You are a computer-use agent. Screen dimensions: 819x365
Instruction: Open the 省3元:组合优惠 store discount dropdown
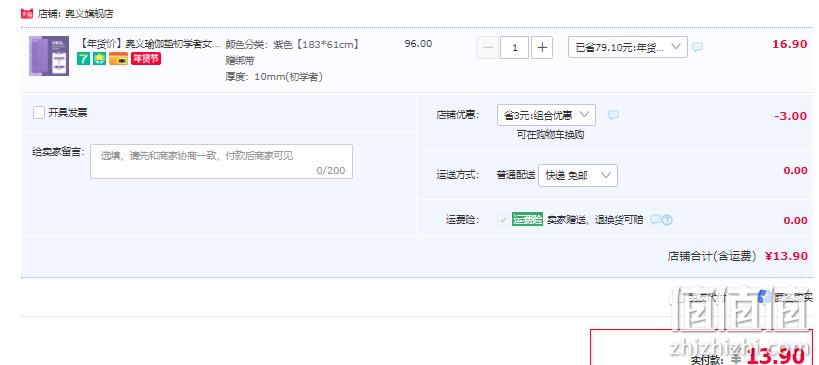[546, 115]
